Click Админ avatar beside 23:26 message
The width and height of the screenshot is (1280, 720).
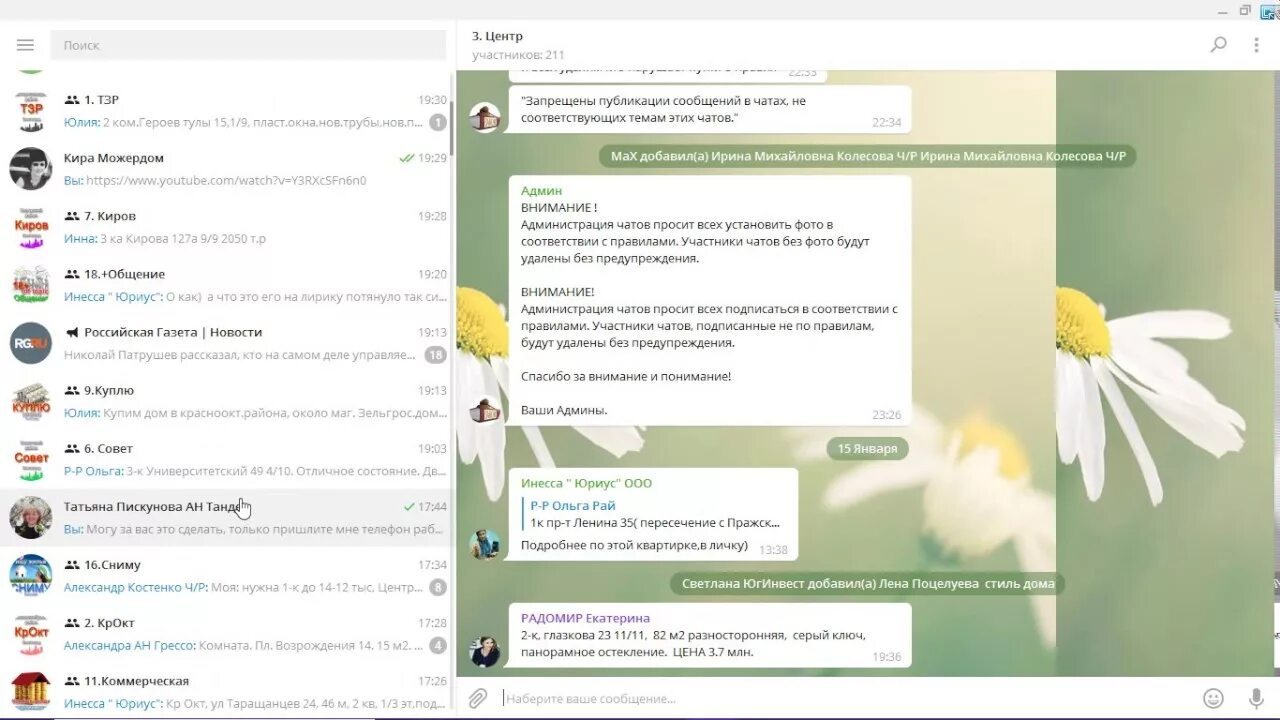(485, 410)
